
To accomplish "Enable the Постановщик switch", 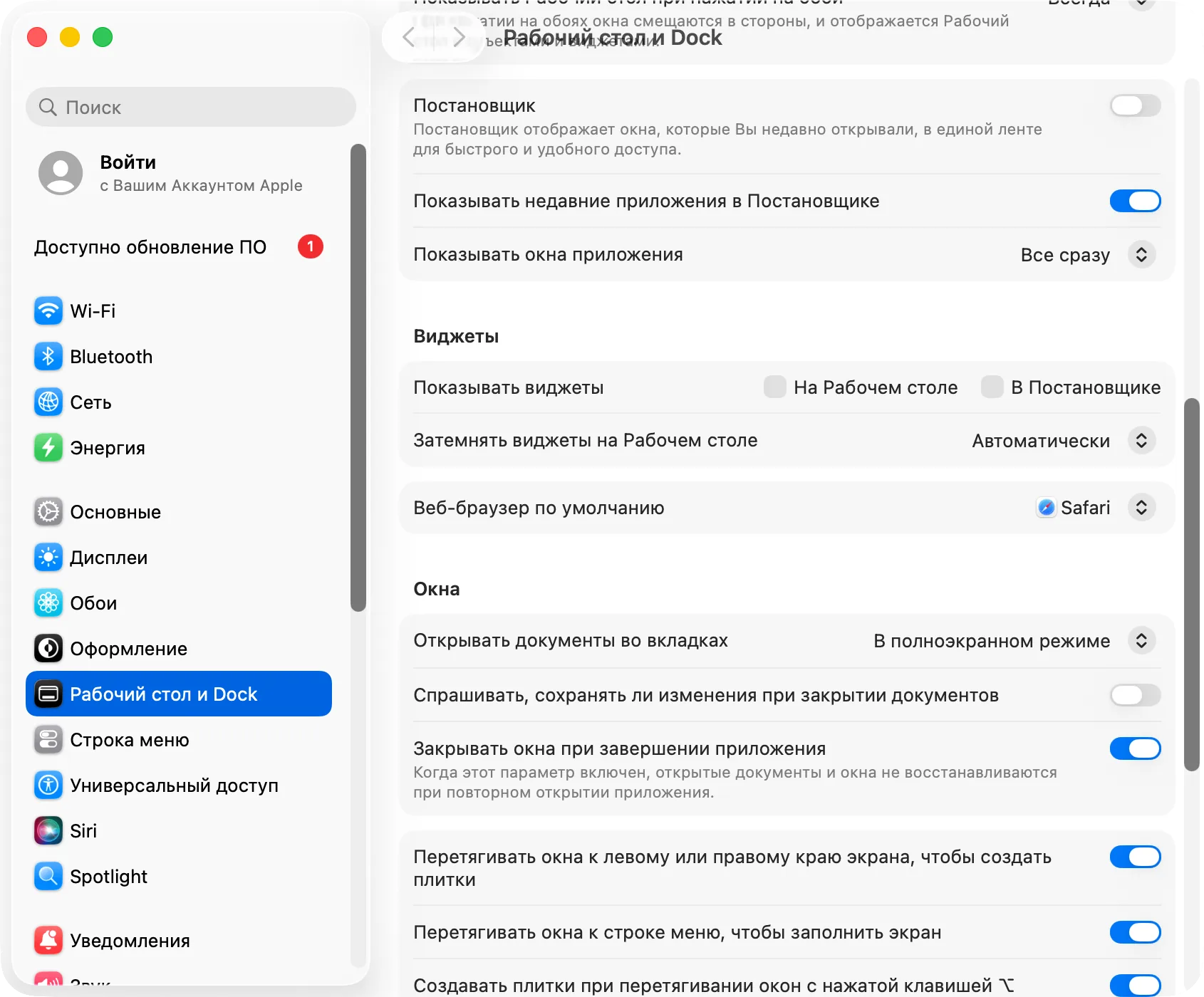I will coord(1135,105).
